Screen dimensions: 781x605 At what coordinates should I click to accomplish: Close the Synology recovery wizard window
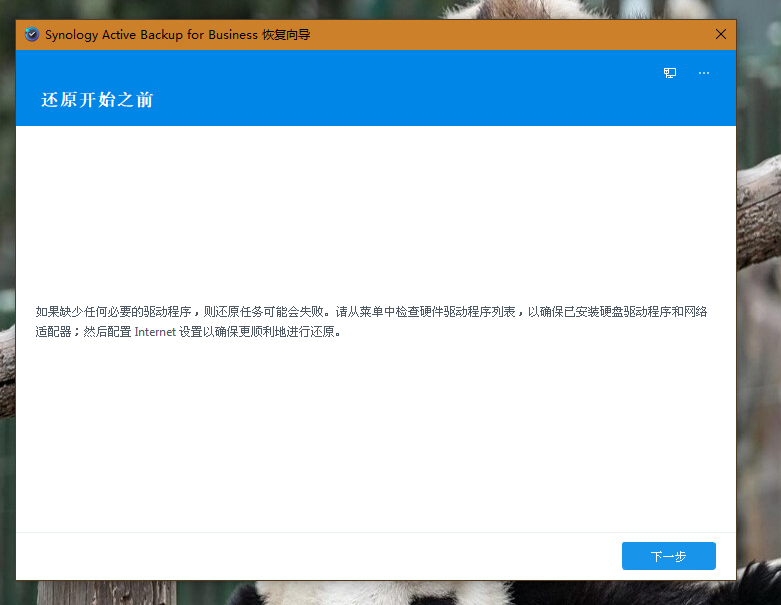pyautogui.click(x=720, y=34)
